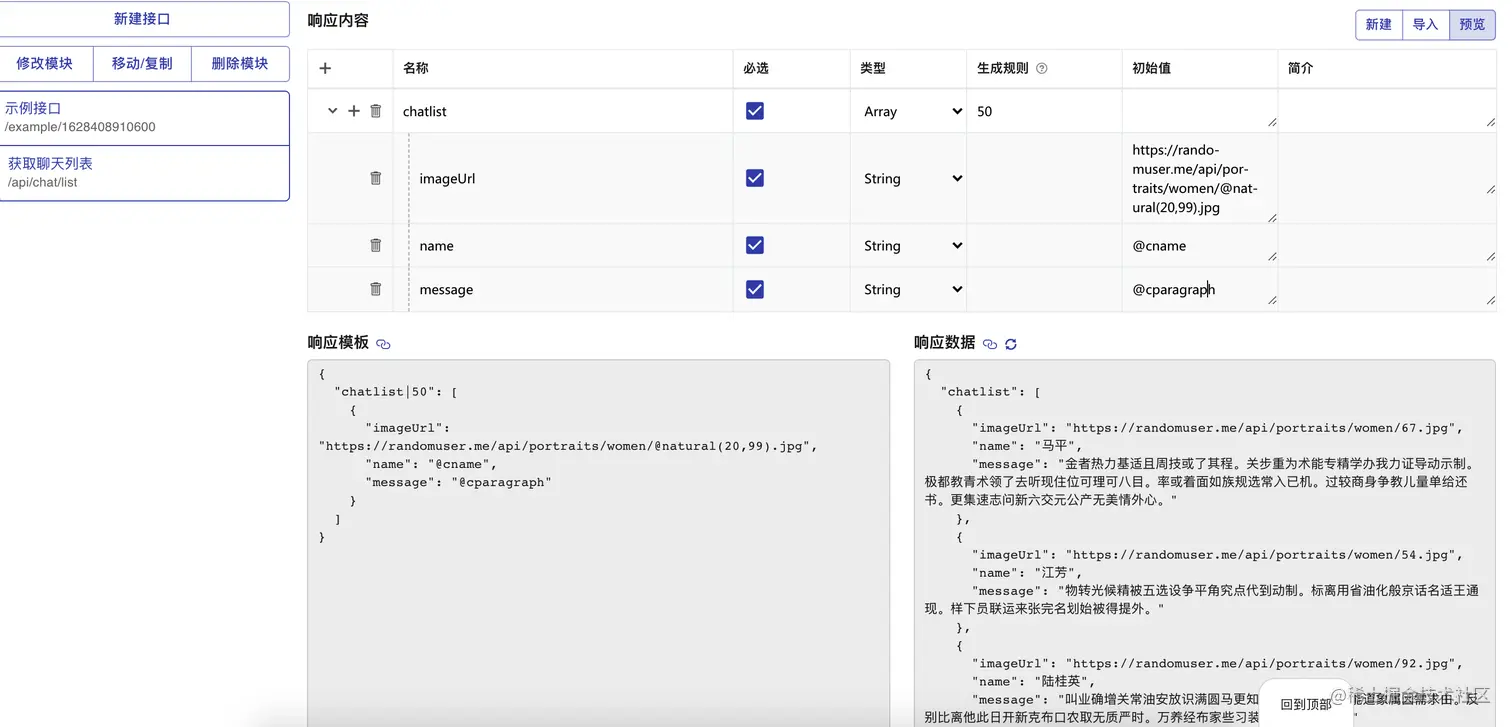1512x727 pixels.
Task: Open 示例接口 in the interface list
Action: 145,118
